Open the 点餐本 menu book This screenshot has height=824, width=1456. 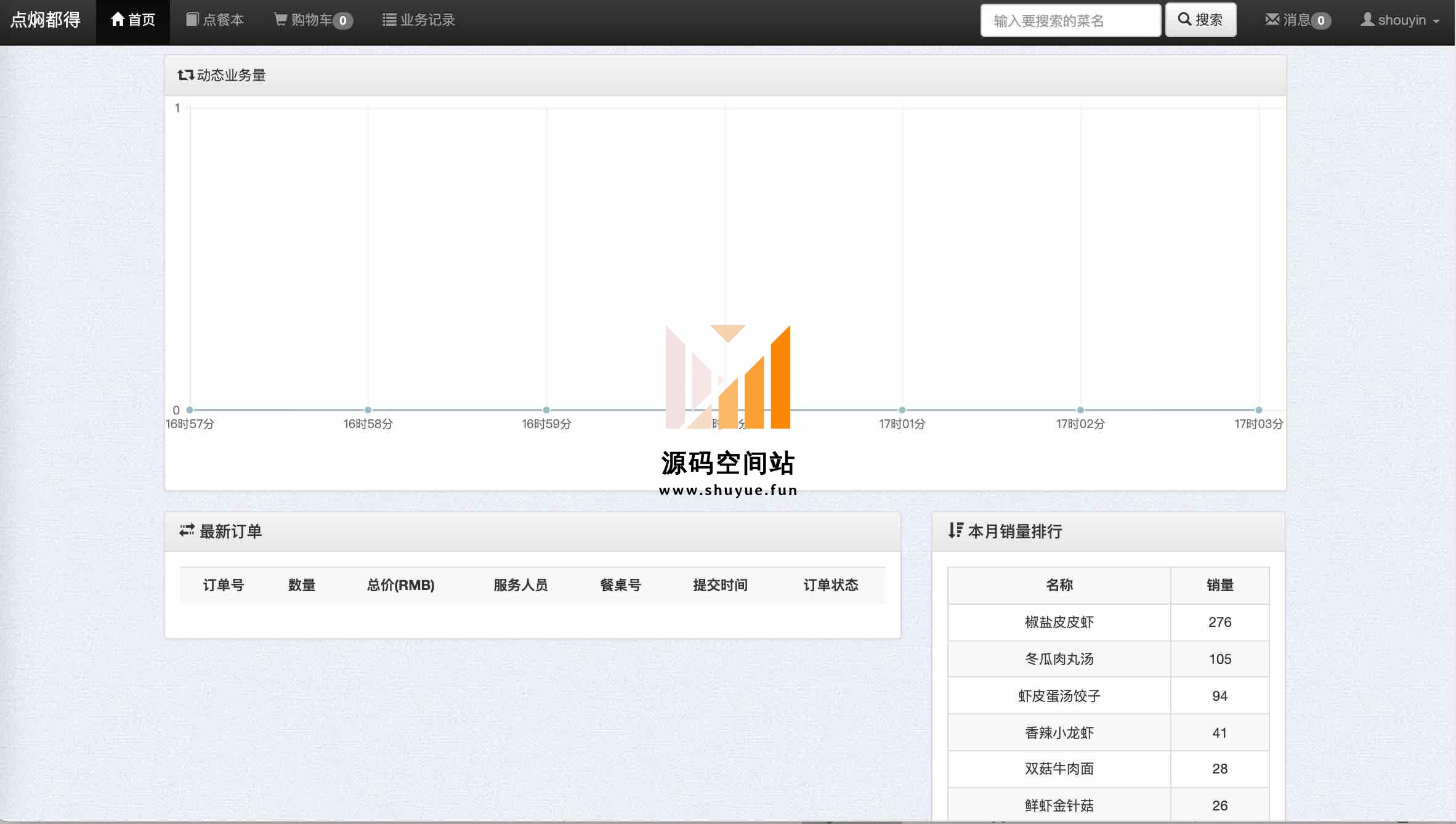click(x=215, y=20)
